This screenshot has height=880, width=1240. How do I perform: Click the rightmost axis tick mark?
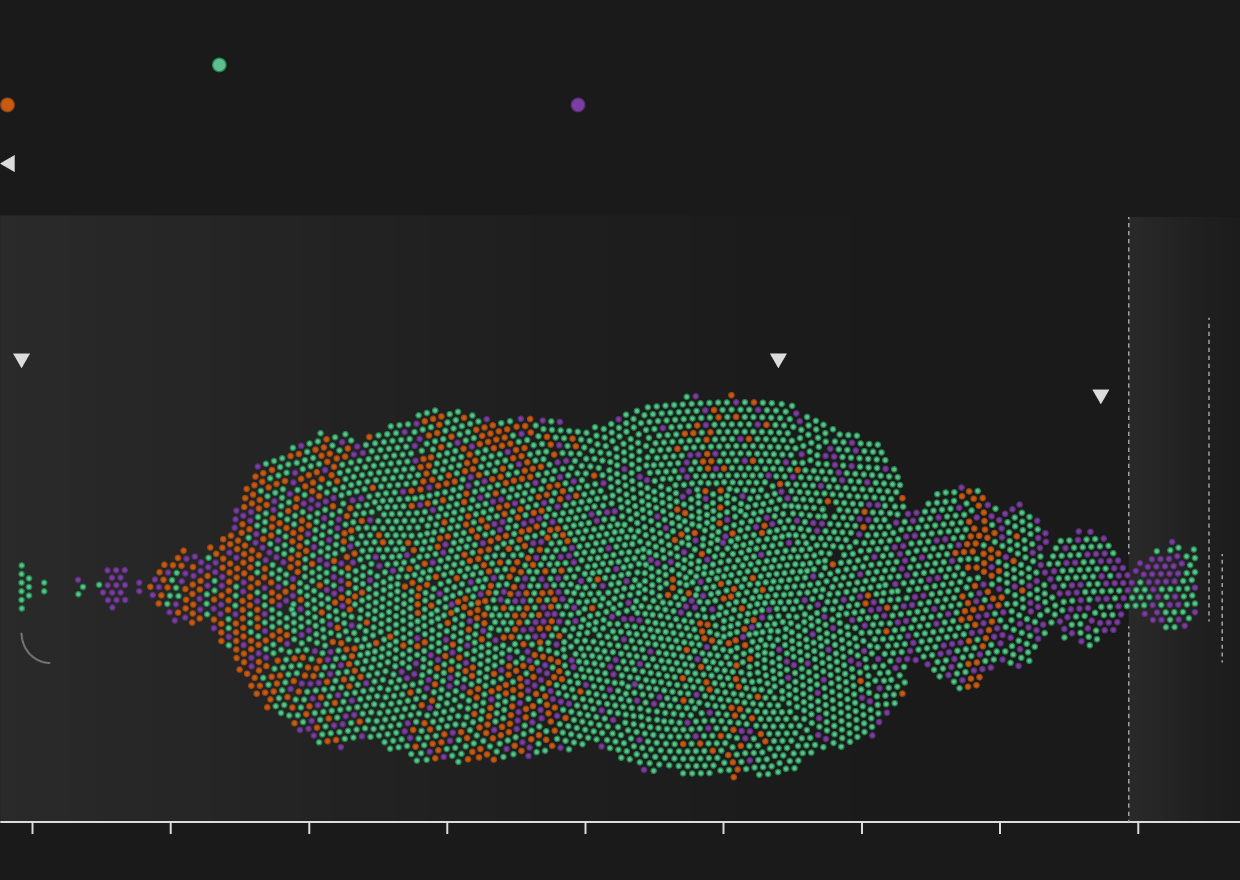coord(1138,827)
